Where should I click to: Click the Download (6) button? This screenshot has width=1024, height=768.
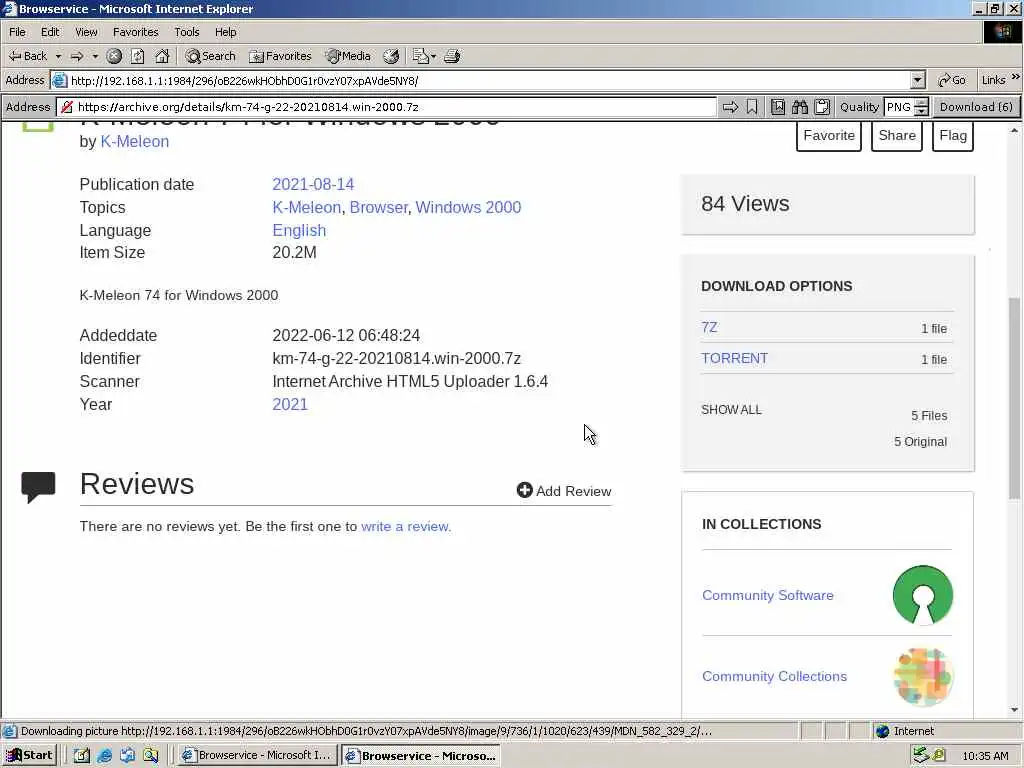coord(976,107)
